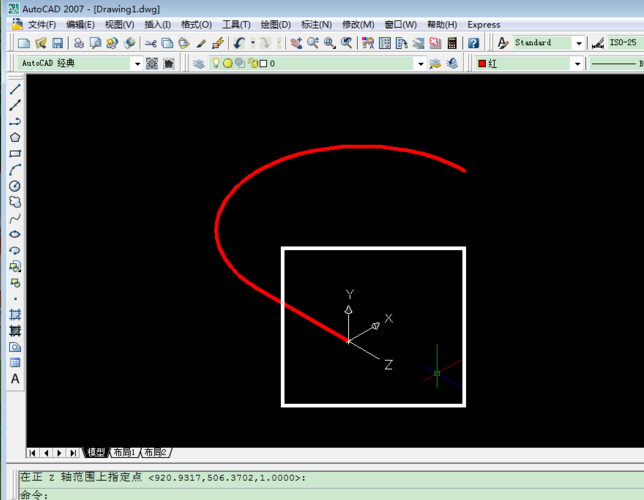Expand the Standard text style dropdown

pyautogui.click(x=579, y=43)
